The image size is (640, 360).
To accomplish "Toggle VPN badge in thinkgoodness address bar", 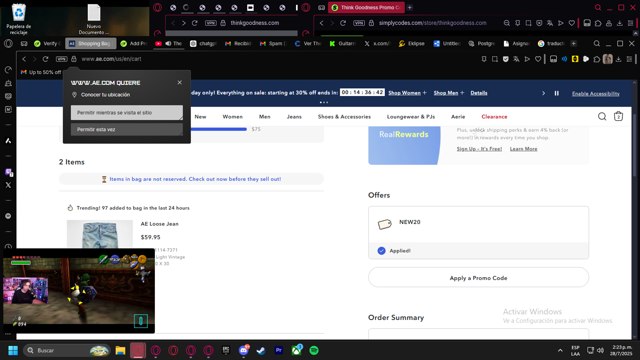I will pyautogui.click(x=211, y=23).
